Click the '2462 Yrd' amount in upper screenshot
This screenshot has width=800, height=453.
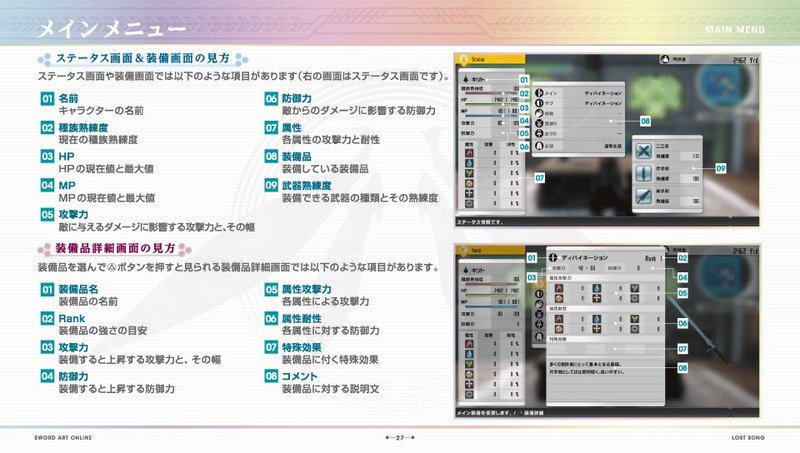745,60
